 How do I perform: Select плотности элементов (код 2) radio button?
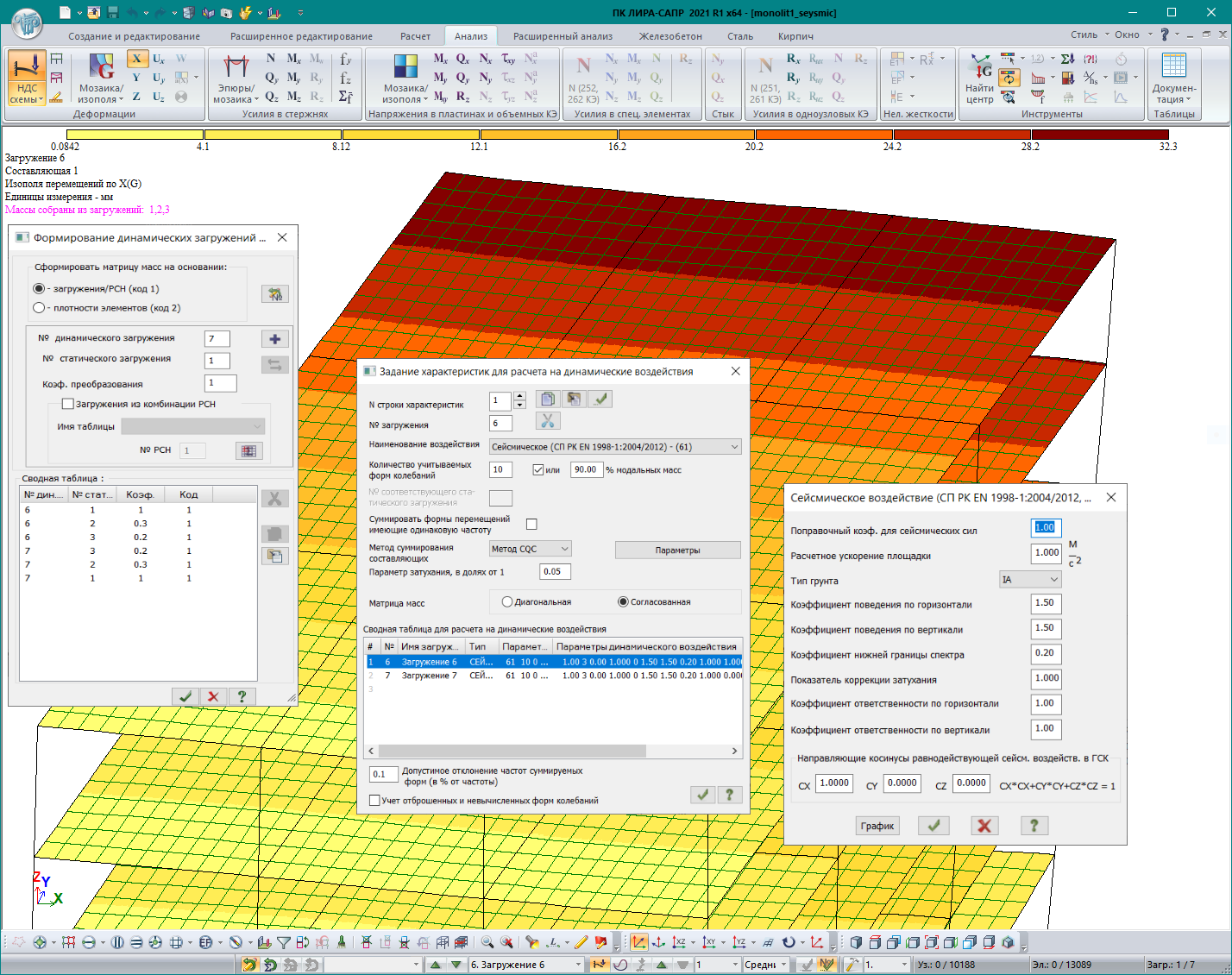pyautogui.click(x=39, y=308)
